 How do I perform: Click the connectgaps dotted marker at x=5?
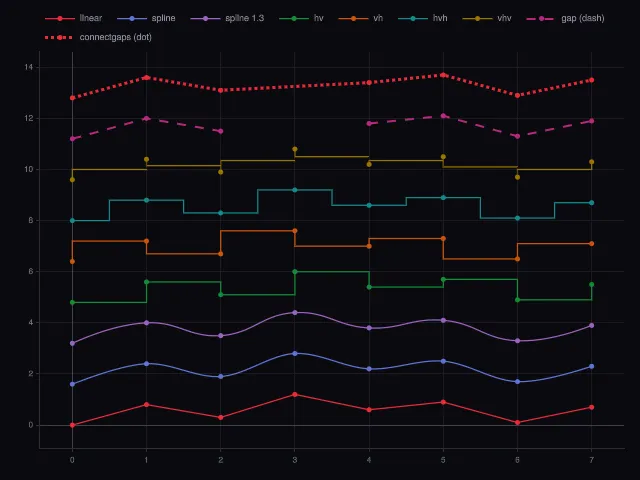(x=443, y=75)
